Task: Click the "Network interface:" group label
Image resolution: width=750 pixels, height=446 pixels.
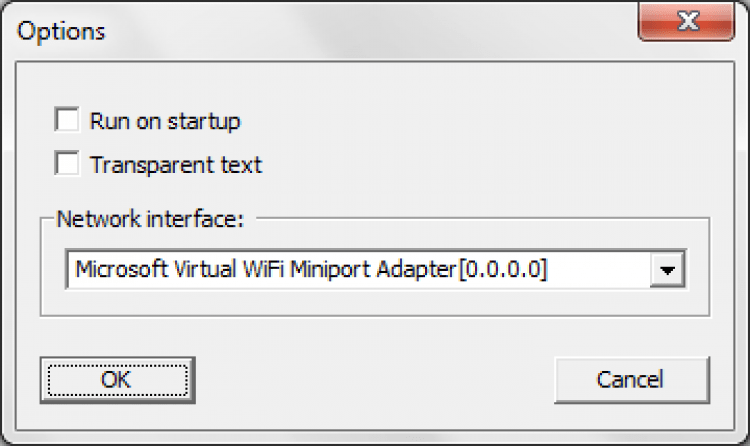Action: 150,218
